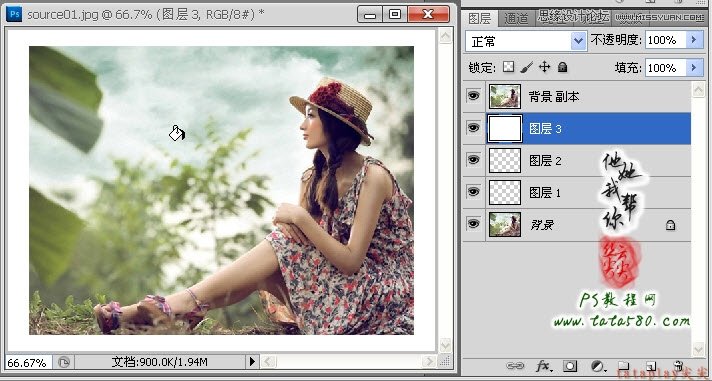The height and width of the screenshot is (381, 712).
Task: Select layer named 图层 2
Action: [545, 161]
